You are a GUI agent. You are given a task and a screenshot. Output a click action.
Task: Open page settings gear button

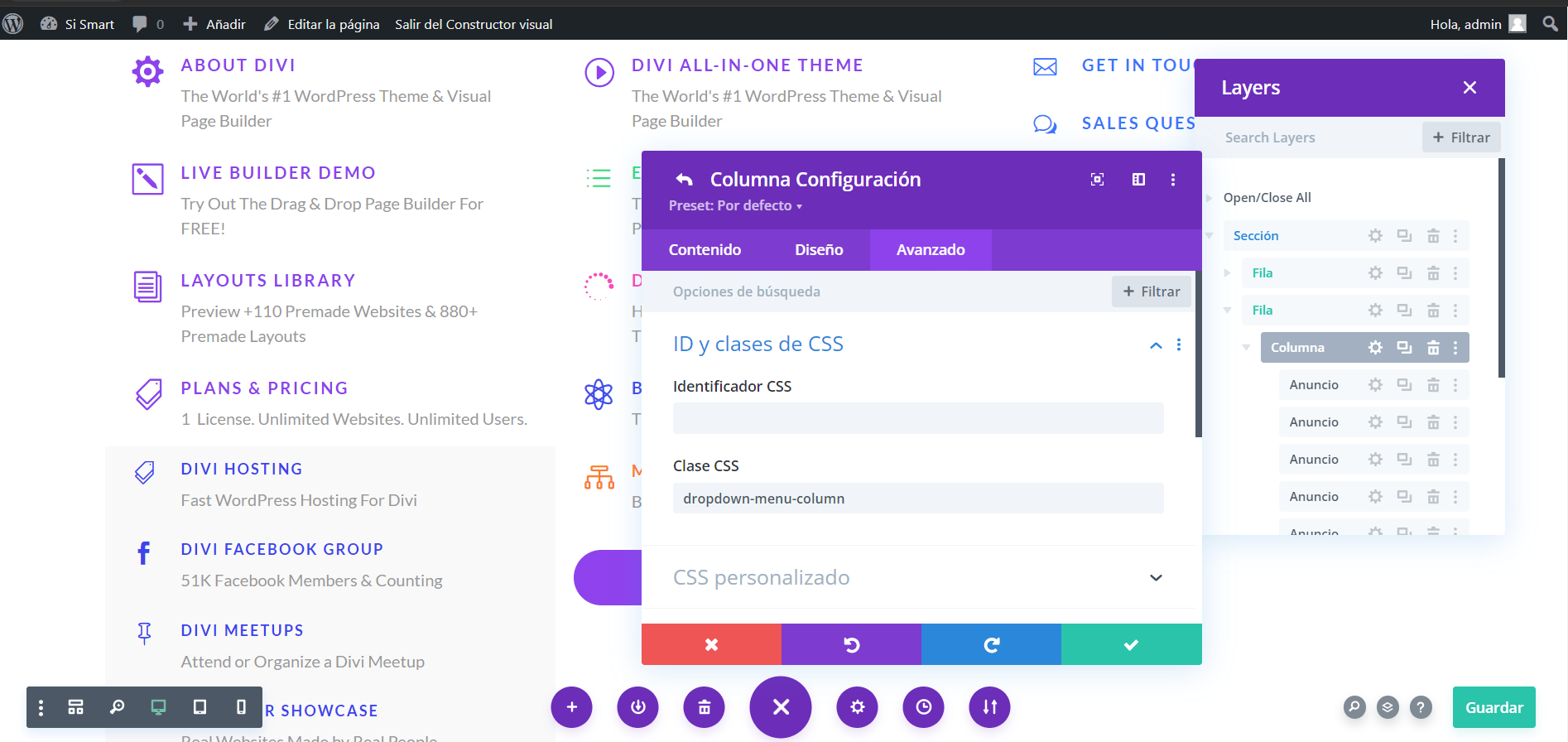[857, 707]
